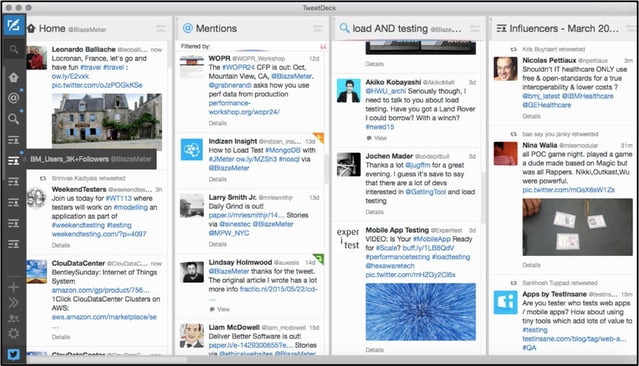Add a column with the plus icon
The image size is (639, 366).
pyautogui.click(x=13, y=287)
